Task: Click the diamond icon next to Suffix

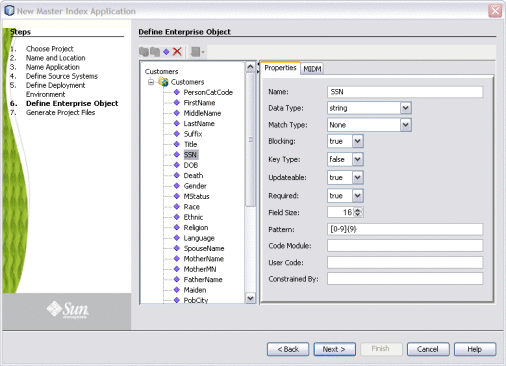Action: pos(177,134)
